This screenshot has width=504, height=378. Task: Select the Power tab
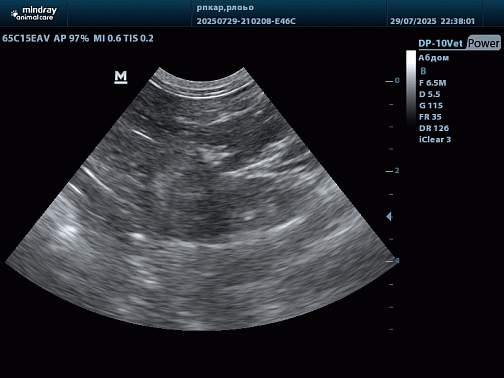pyautogui.click(x=484, y=43)
